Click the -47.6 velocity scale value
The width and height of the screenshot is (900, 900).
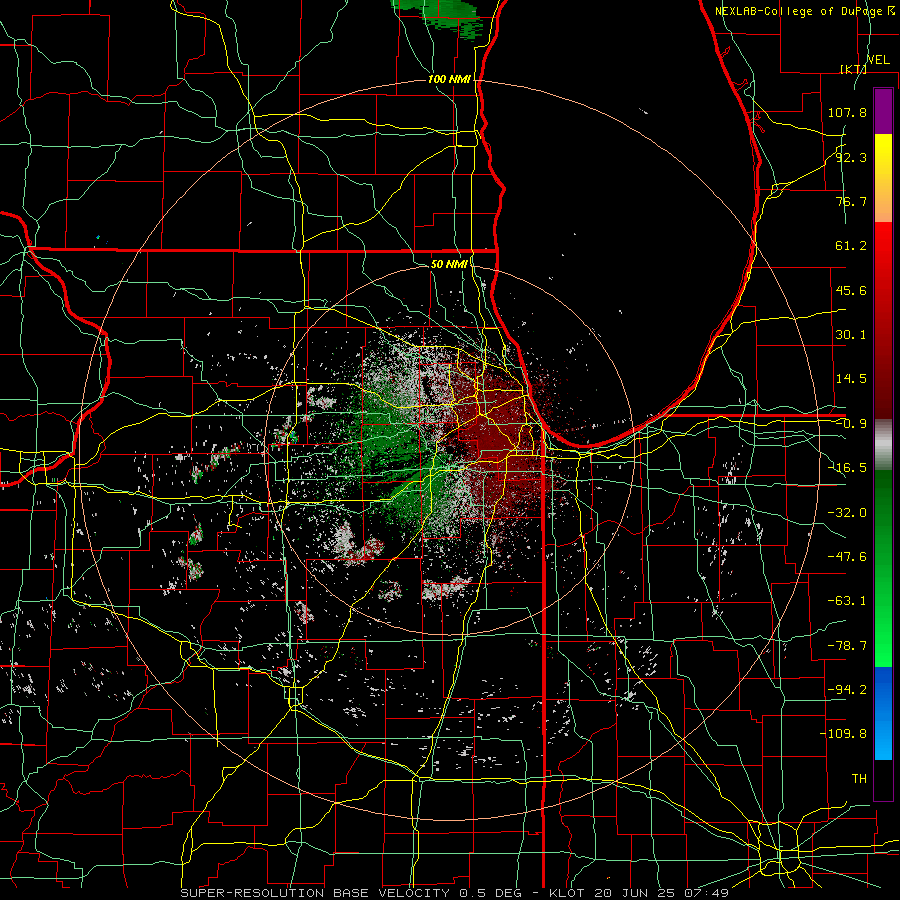click(847, 557)
